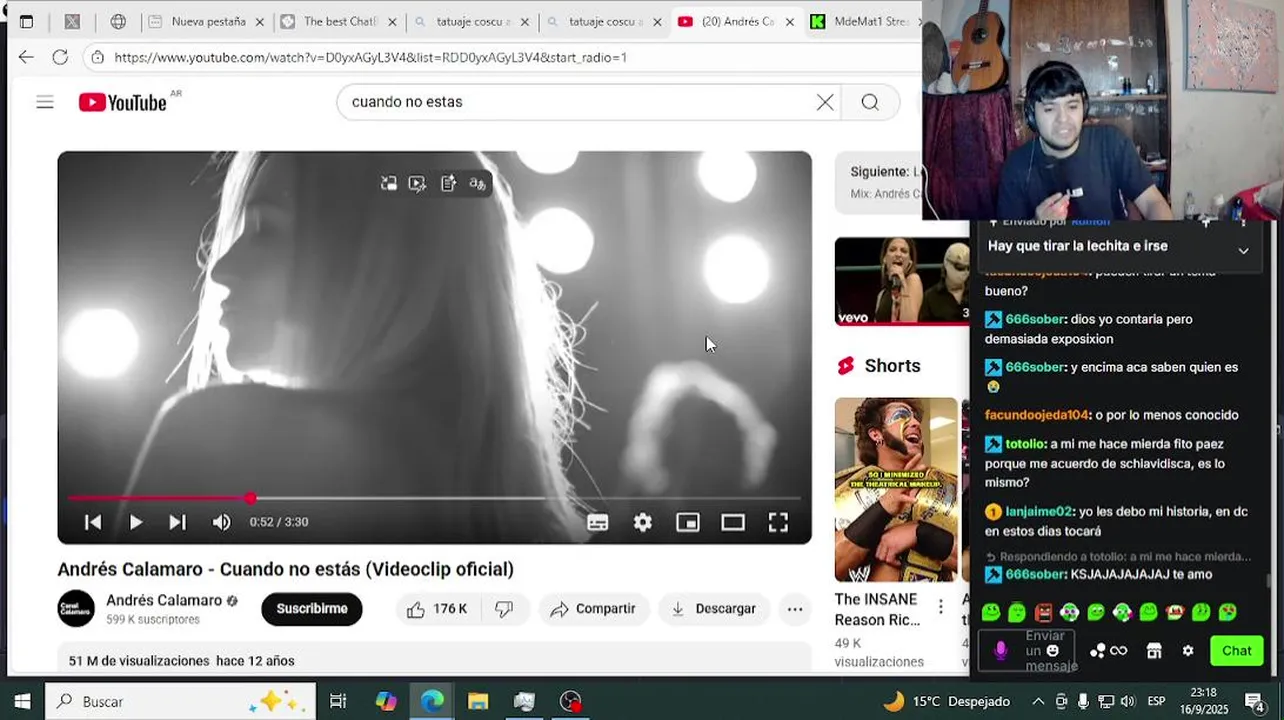Play the video with the play button

pos(135,522)
